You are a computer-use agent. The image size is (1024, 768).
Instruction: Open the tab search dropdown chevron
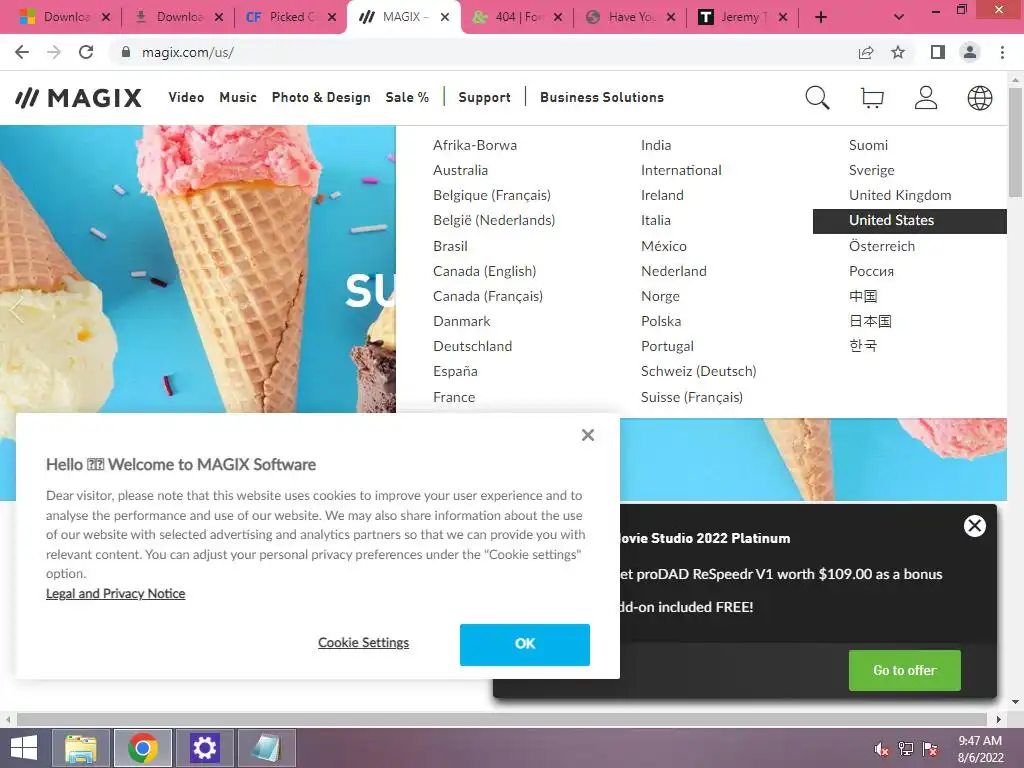click(899, 17)
